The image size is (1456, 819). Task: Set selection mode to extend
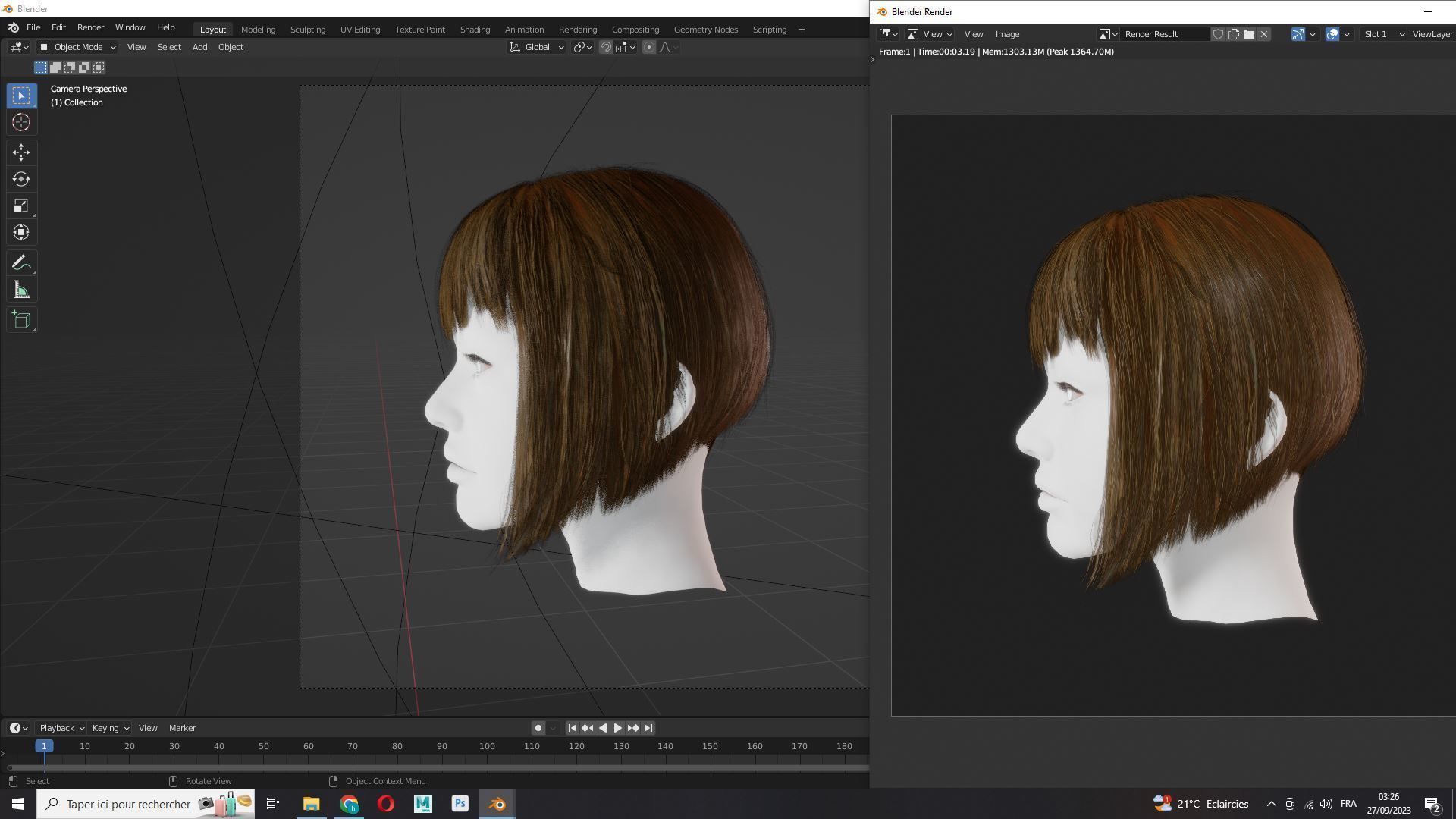(x=55, y=67)
